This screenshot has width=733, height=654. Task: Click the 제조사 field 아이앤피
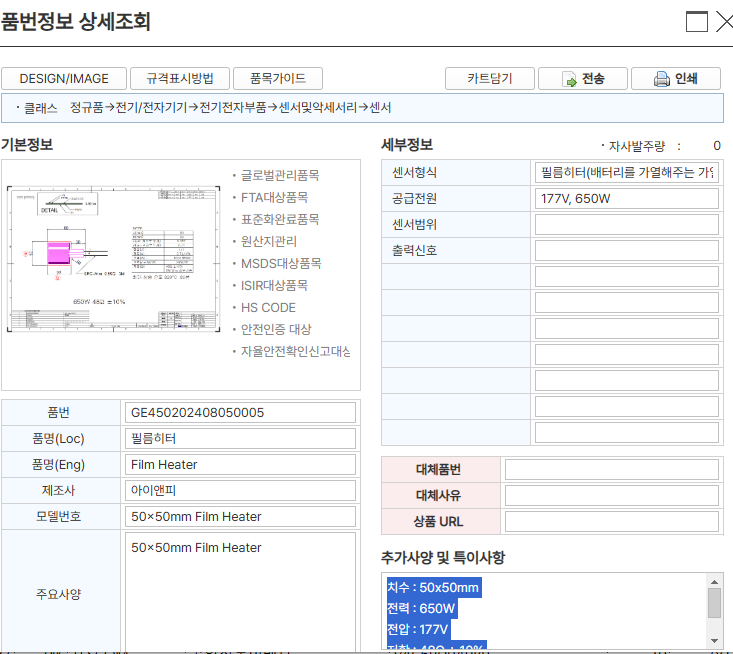click(240, 491)
